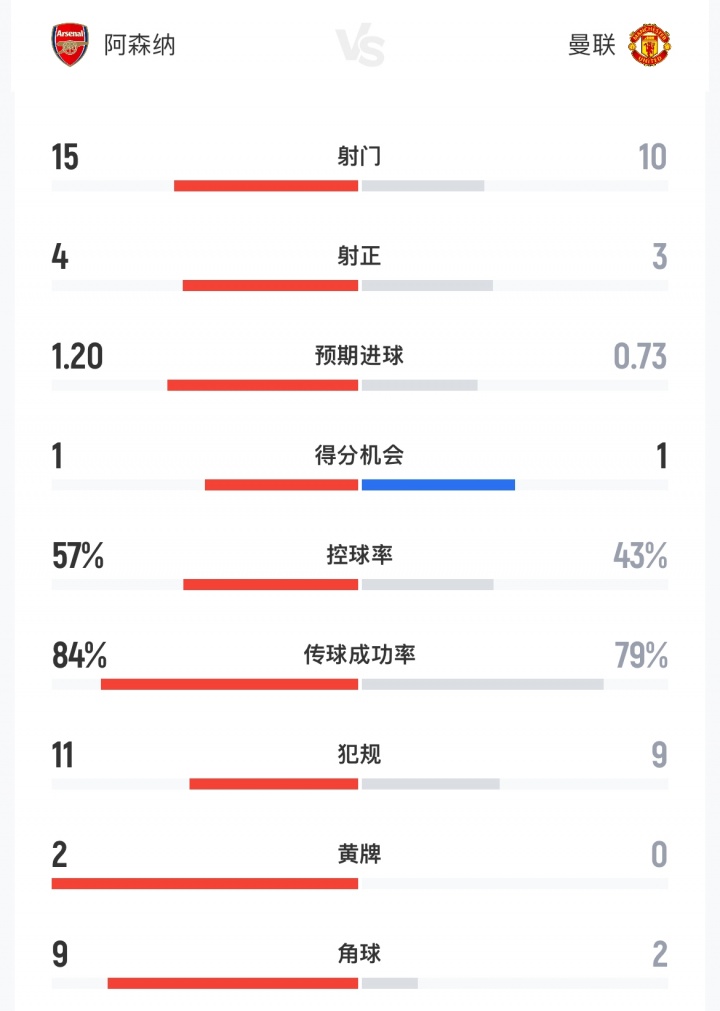Click the 黄牌 stat label
Screen dimensions: 720x1011
point(359,854)
